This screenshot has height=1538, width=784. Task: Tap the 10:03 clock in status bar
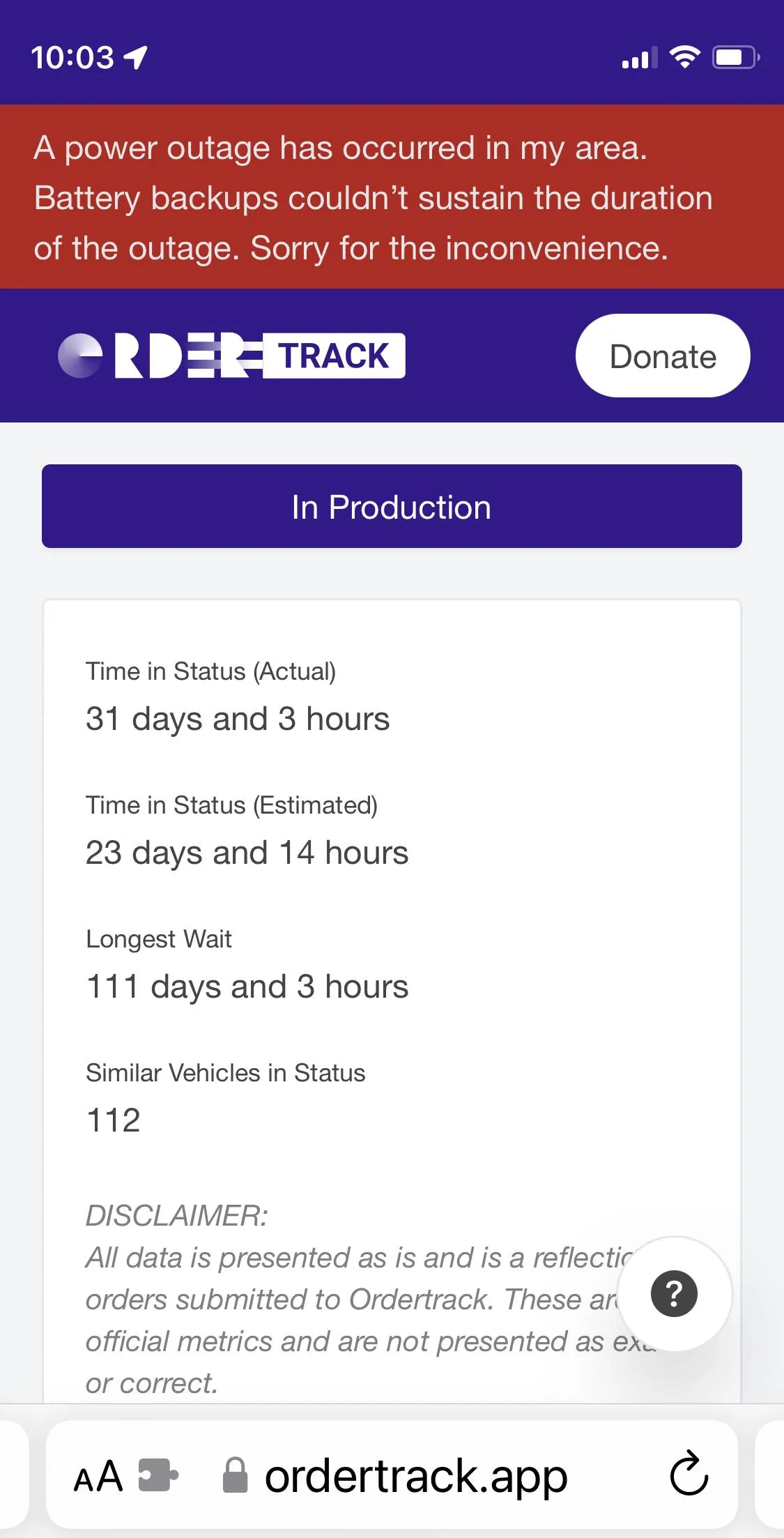pyautogui.click(x=72, y=57)
